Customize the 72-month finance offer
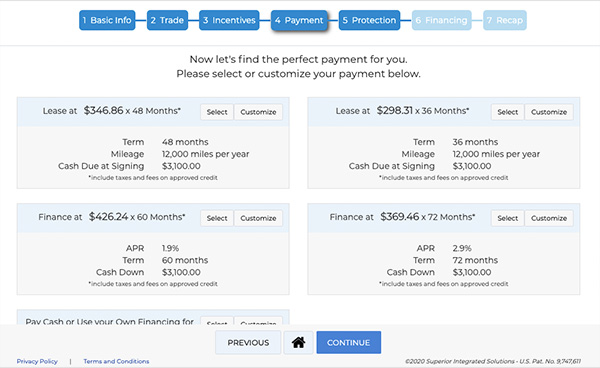This screenshot has width=600, height=368. click(x=549, y=218)
